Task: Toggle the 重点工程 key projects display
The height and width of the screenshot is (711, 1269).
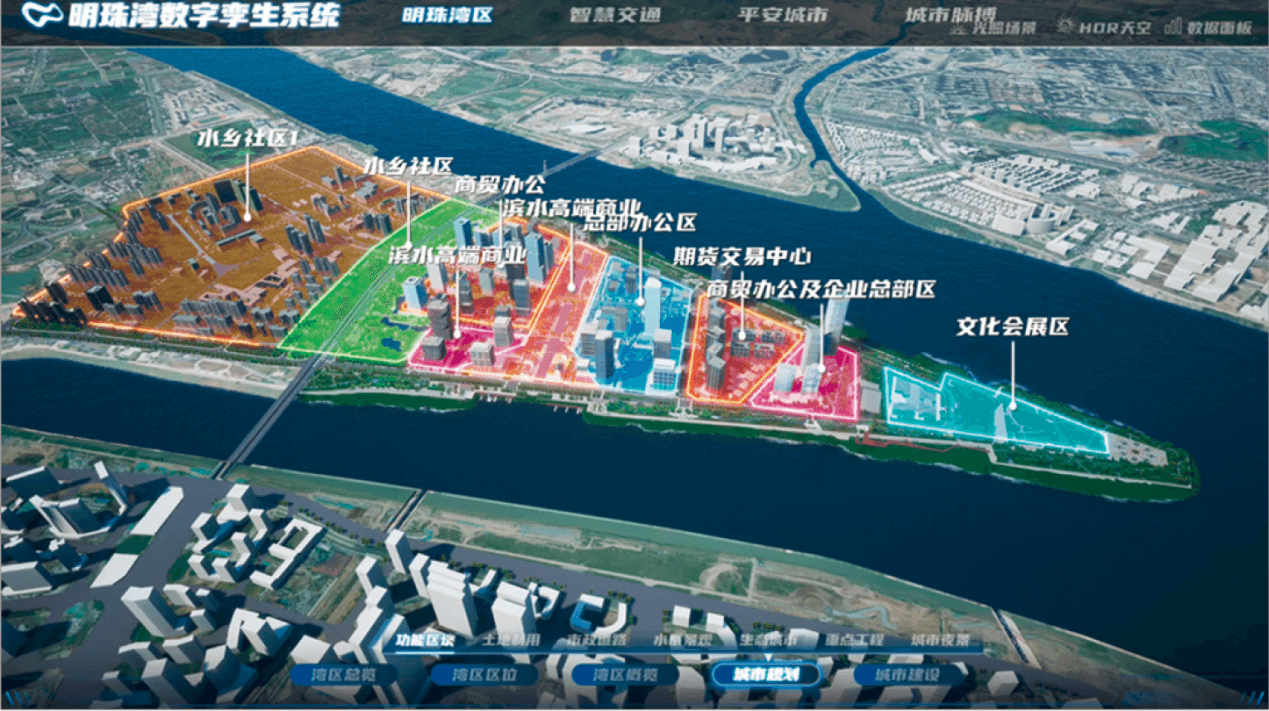Action: 855,638
